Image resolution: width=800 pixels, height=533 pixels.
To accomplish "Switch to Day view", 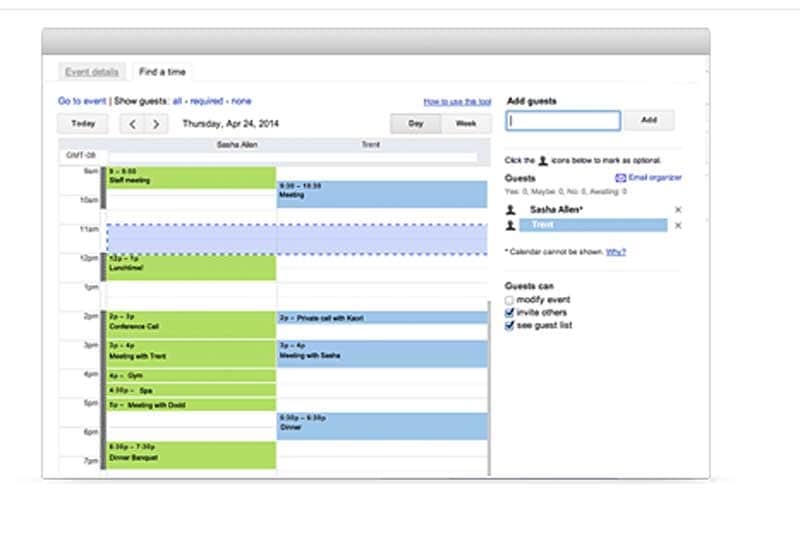I will [415, 124].
